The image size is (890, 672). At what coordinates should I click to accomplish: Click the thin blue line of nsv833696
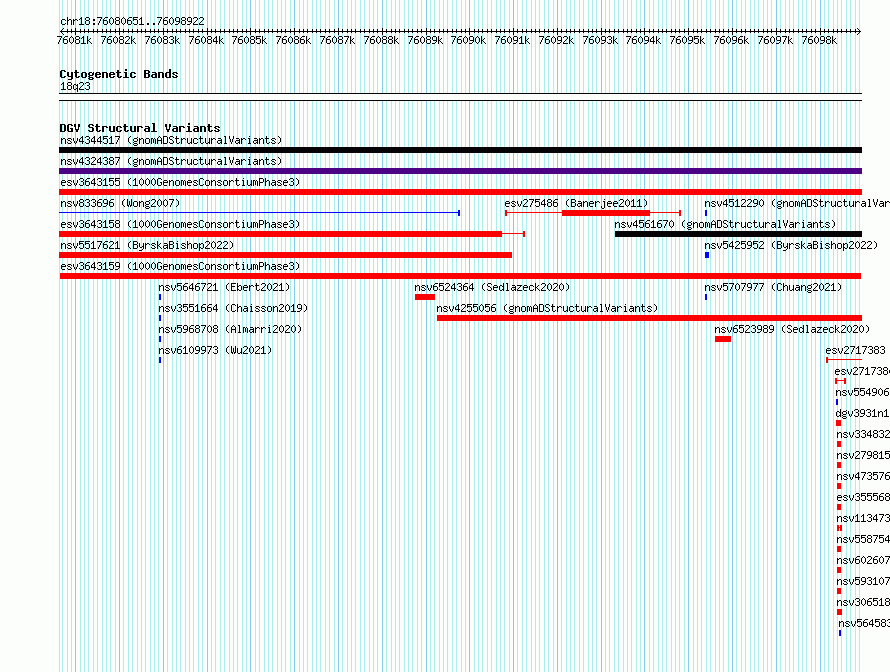coord(259,213)
